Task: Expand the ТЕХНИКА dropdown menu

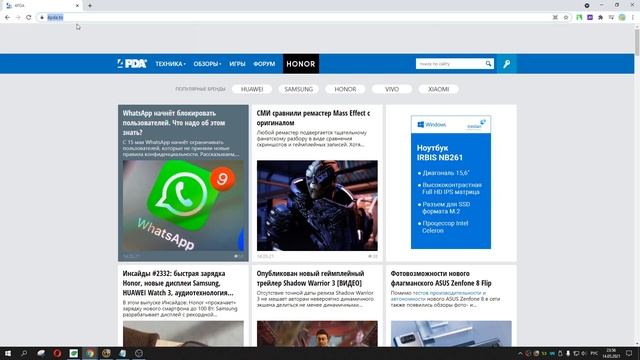Action: coord(170,64)
